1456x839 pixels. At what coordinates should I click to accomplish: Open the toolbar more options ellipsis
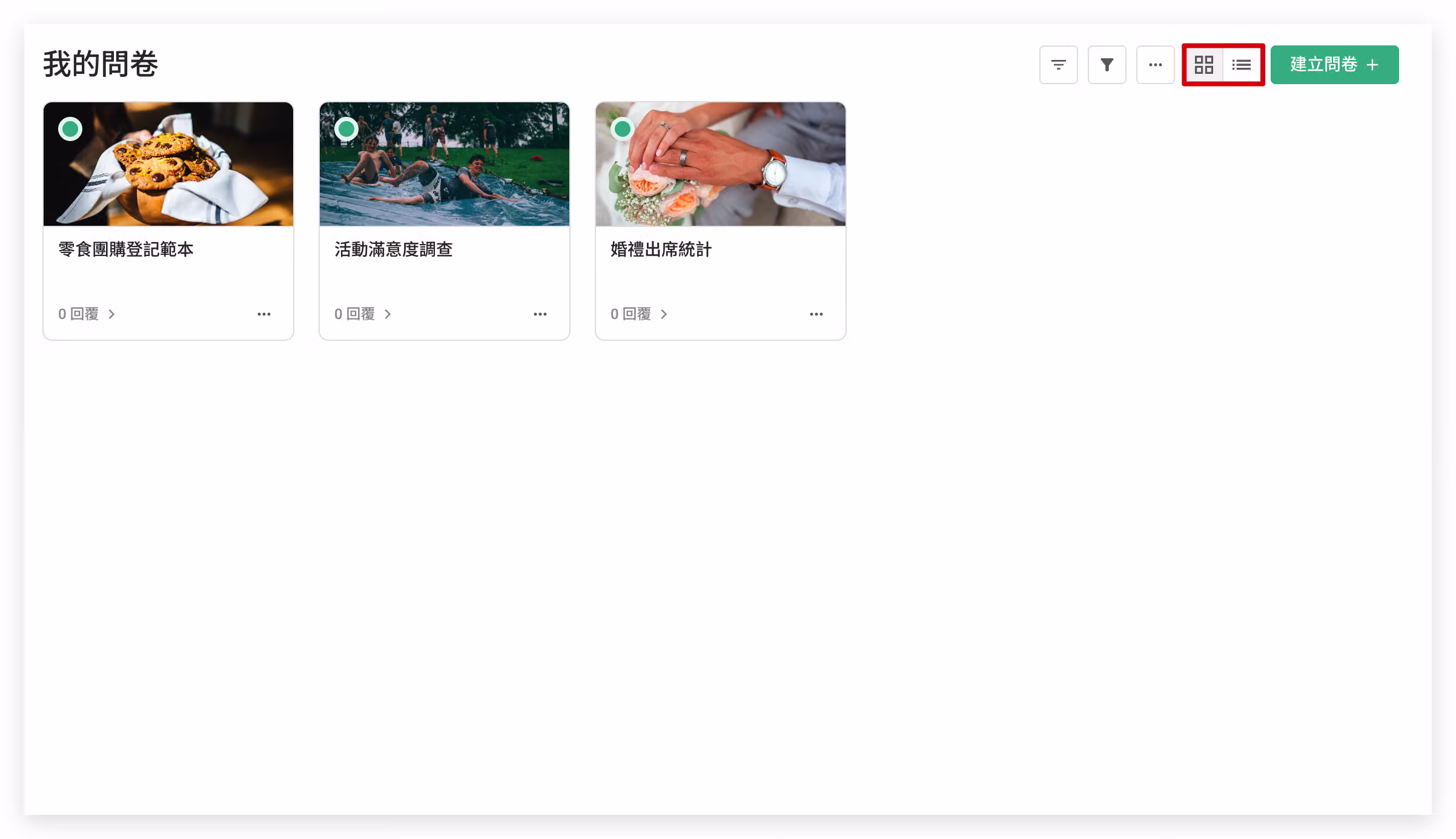(1155, 65)
